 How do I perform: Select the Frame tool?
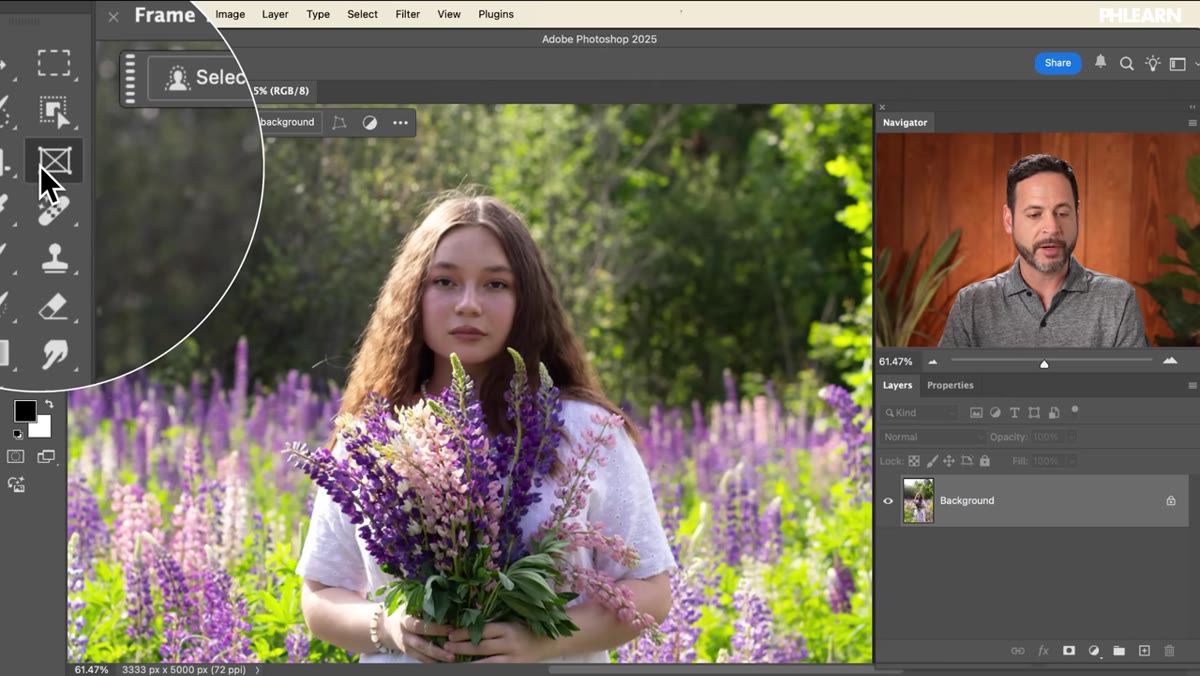(x=54, y=160)
